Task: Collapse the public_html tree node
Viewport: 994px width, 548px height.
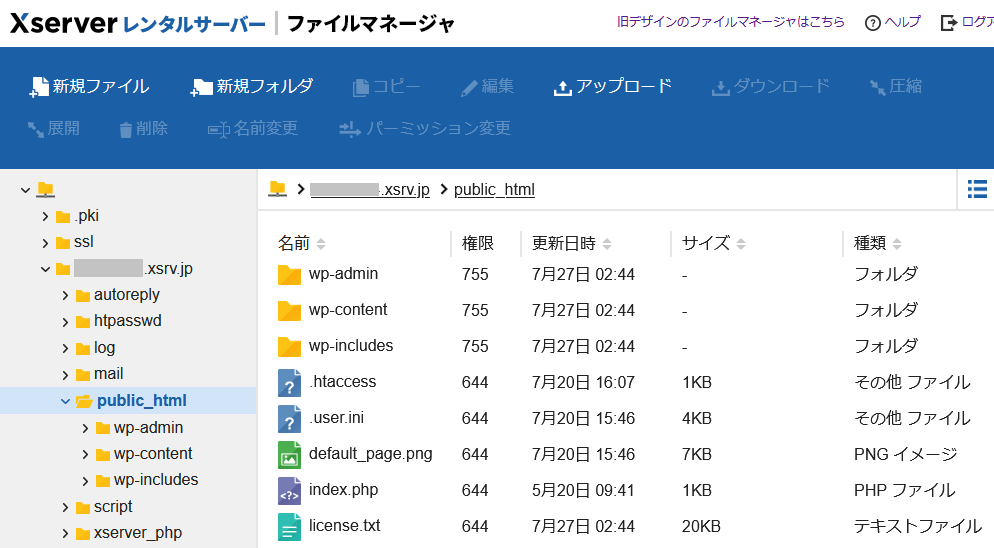Action: [x=65, y=401]
